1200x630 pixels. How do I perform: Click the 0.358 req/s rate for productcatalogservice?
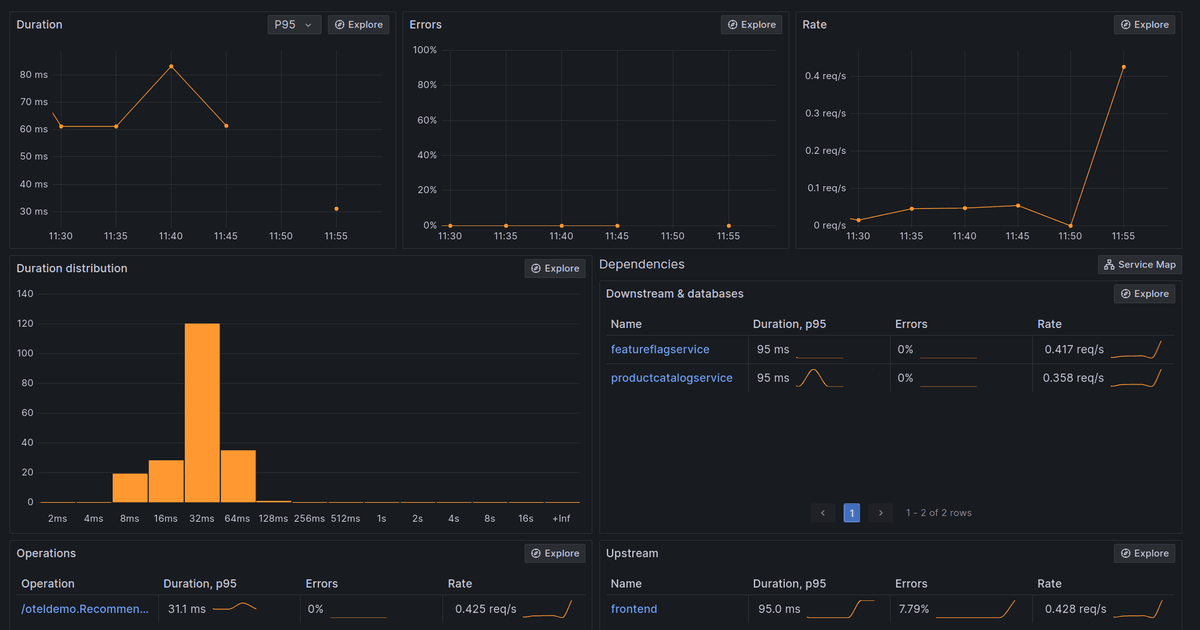click(x=1073, y=378)
